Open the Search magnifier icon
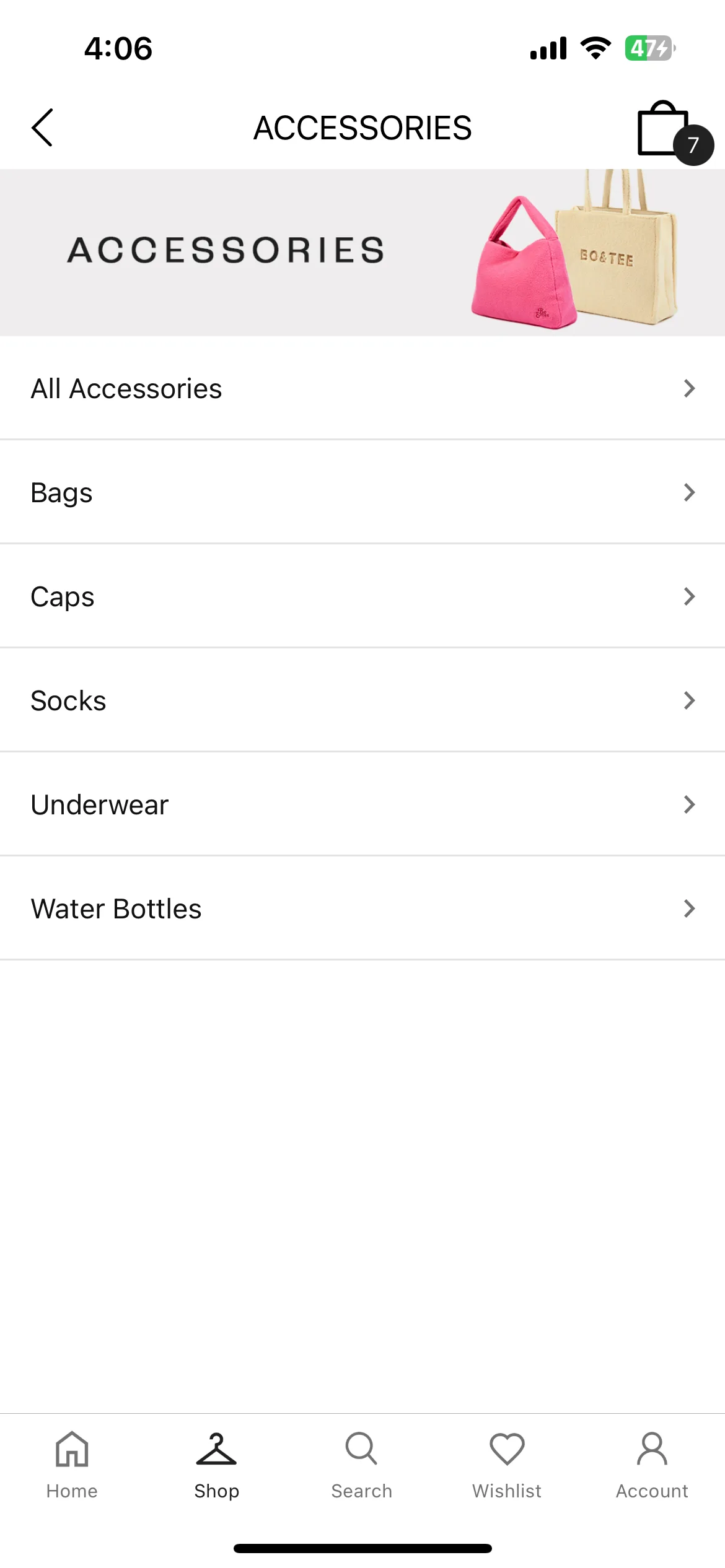This screenshot has width=725, height=1568. (x=361, y=1448)
